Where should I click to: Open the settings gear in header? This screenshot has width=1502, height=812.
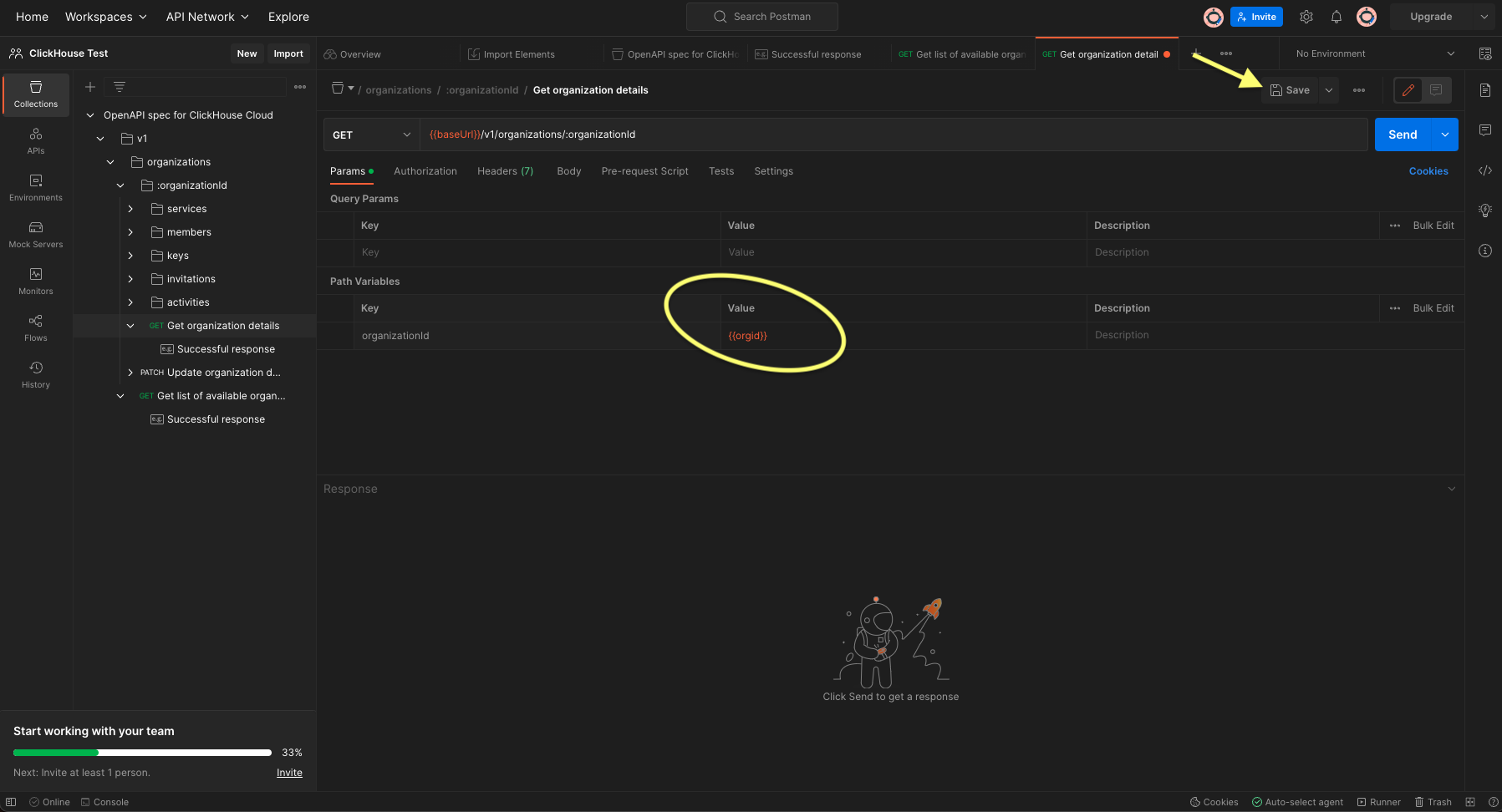1306,17
